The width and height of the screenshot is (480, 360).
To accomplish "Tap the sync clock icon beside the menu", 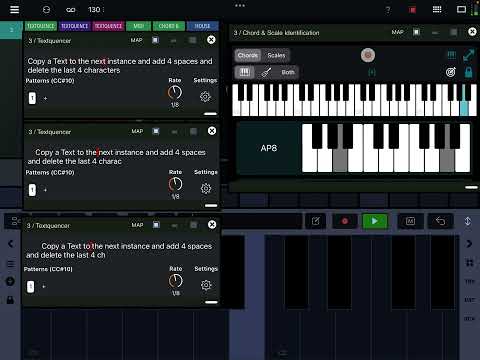I will click(x=46, y=10).
